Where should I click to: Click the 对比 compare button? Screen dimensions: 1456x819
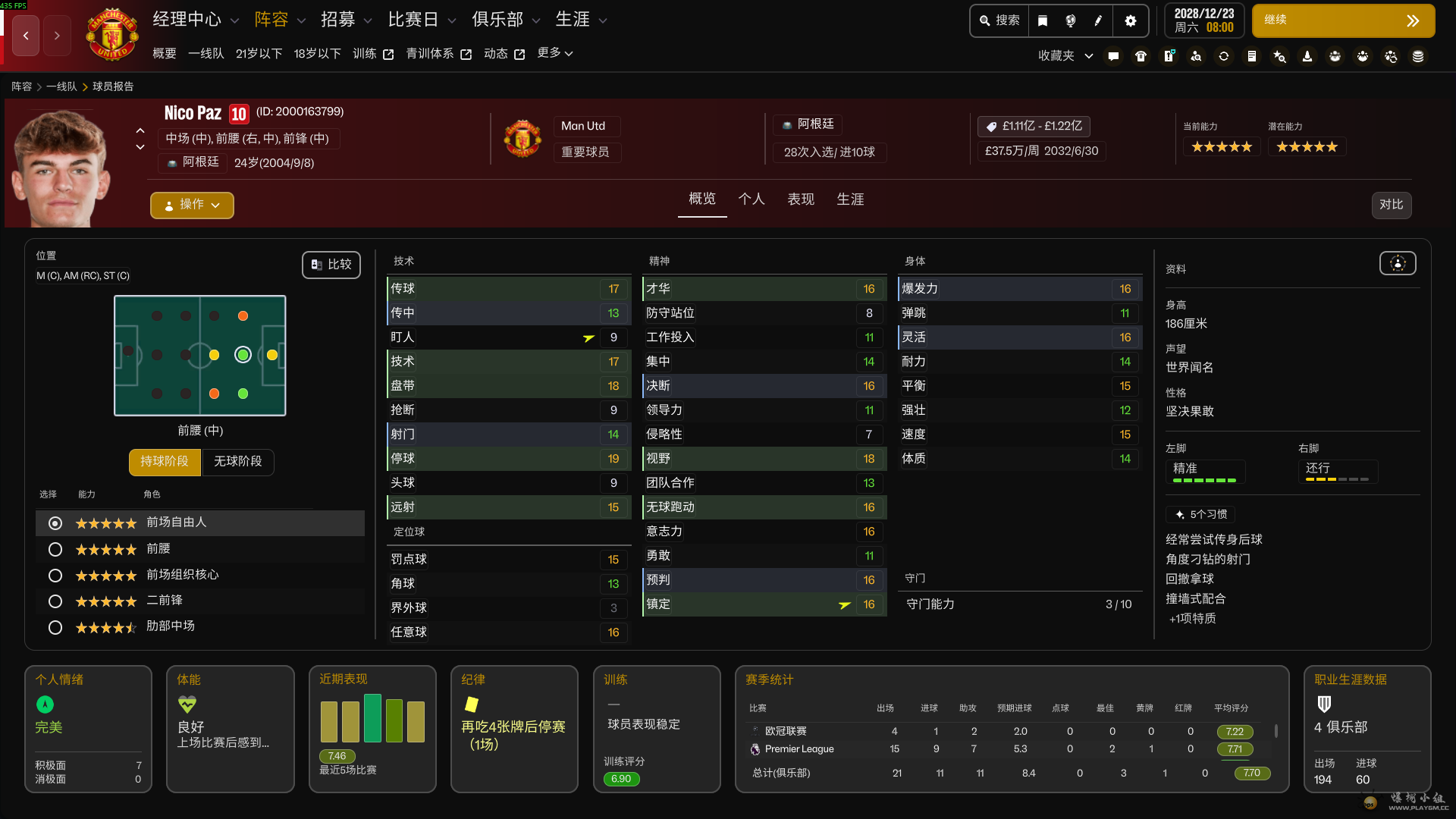(1391, 205)
